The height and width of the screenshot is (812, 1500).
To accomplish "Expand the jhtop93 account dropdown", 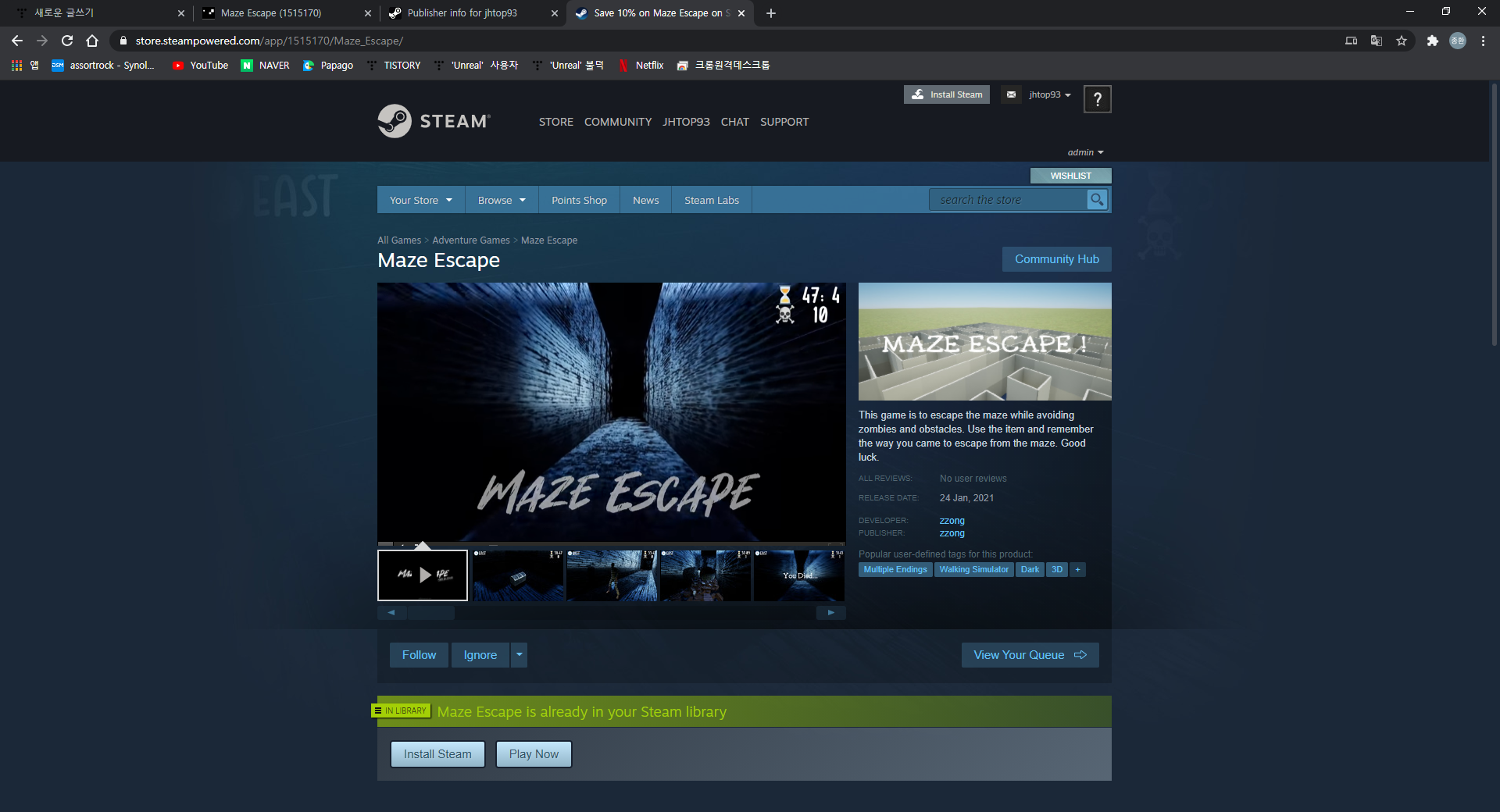I will (x=1049, y=94).
